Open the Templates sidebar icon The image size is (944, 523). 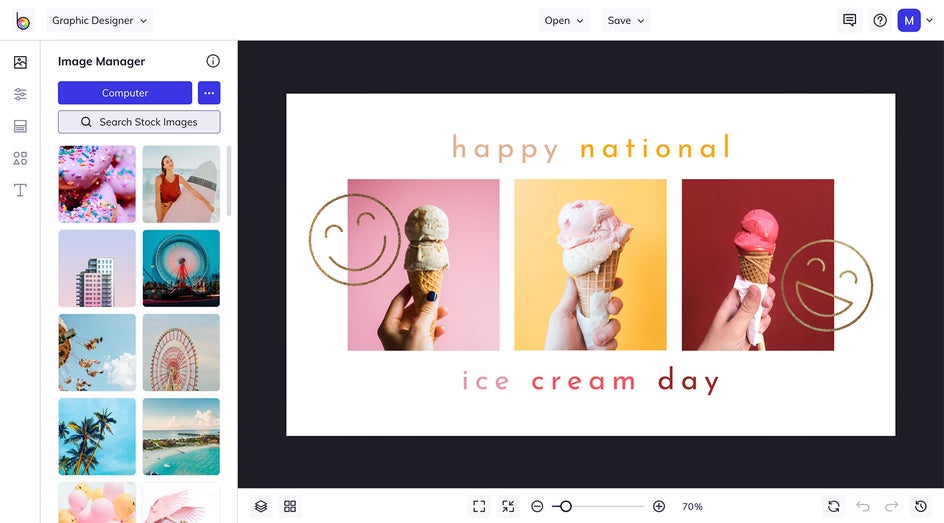click(x=20, y=126)
